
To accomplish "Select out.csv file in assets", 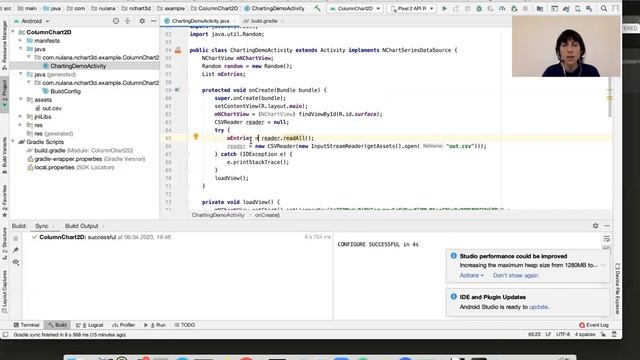I will click(52, 108).
